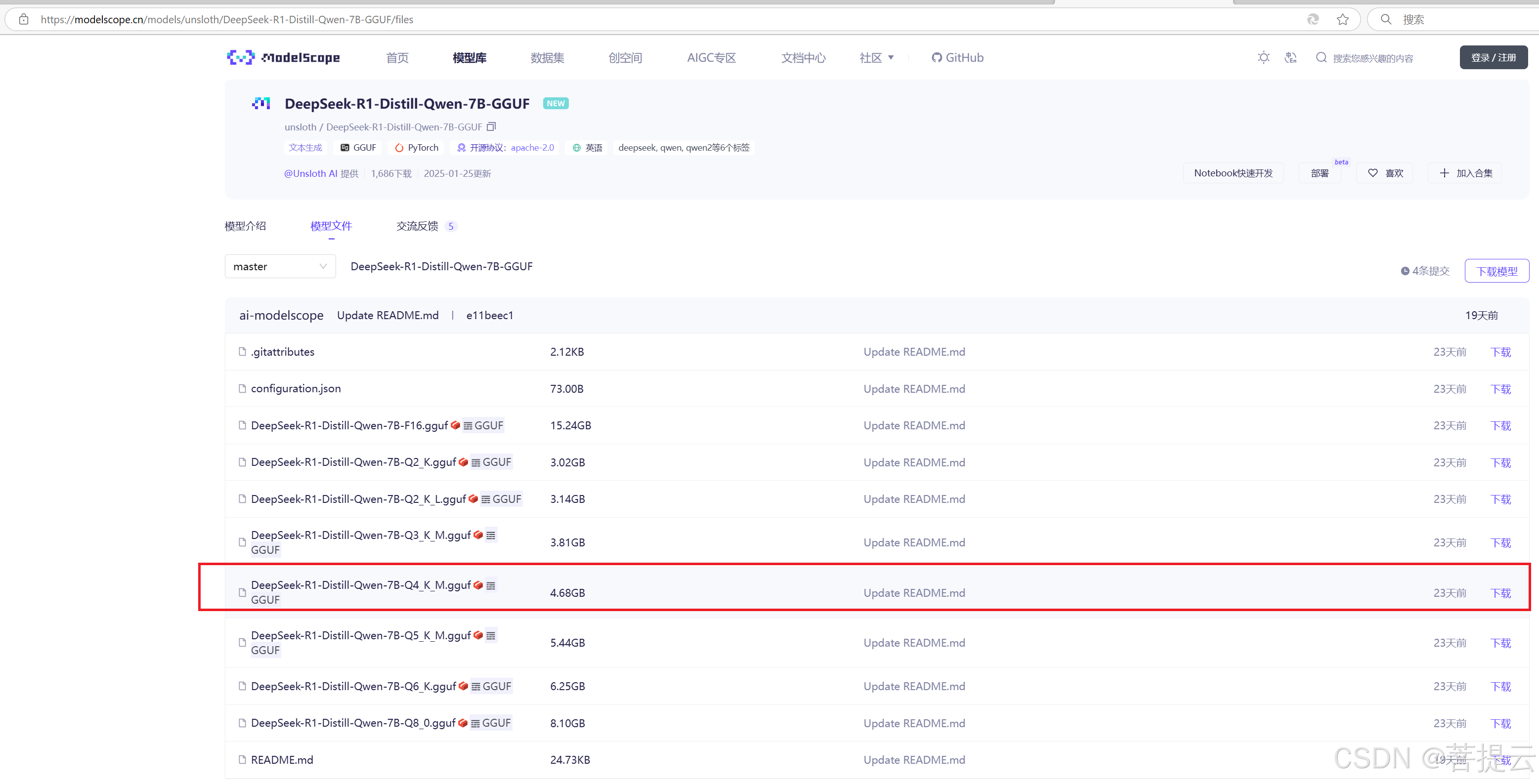1539x784 pixels.
Task: Click the browser bookmark star icon
Action: [x=1342, y=20]
